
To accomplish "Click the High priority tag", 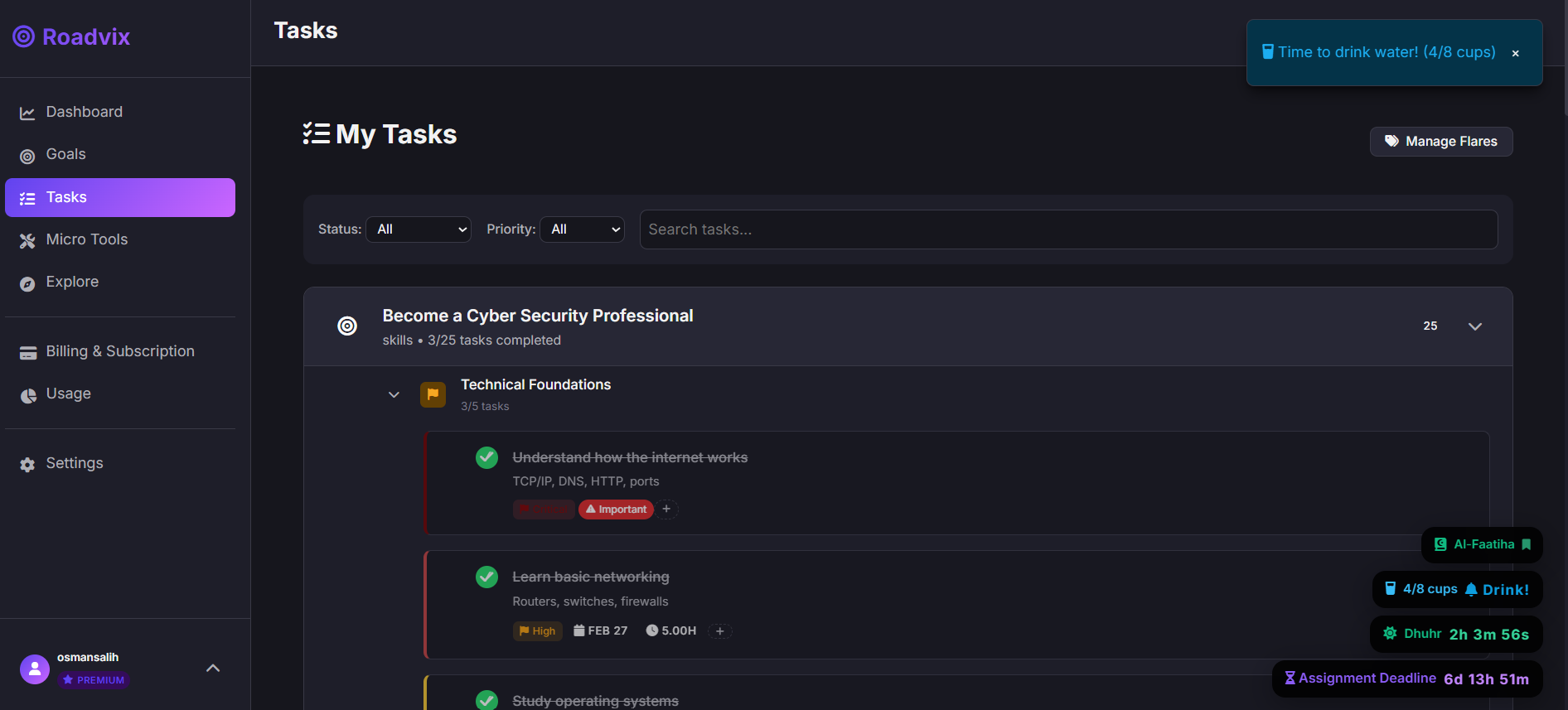I will coord(537,631).
